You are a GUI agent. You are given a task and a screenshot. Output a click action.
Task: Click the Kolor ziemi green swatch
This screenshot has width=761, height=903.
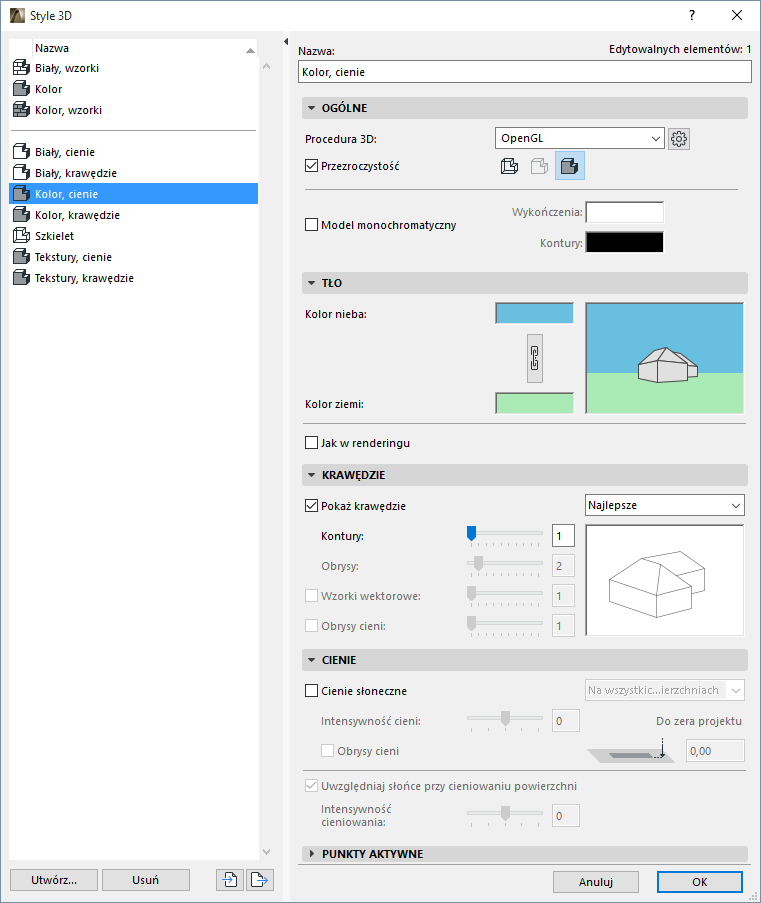tap(535, 403)
